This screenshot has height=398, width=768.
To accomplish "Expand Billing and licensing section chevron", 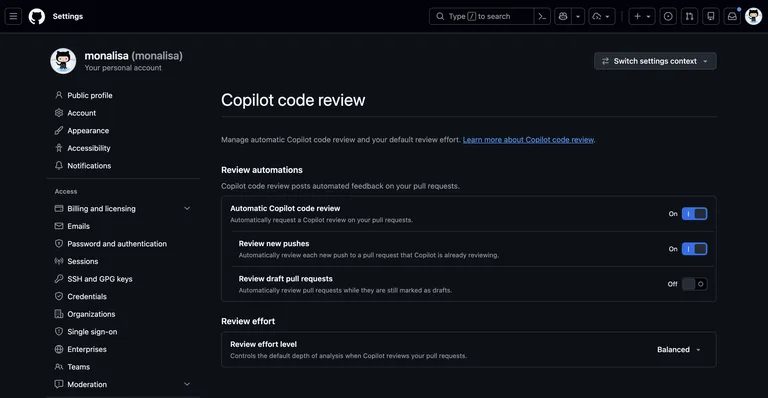I will pyautogui.click(x=187, y=209).
